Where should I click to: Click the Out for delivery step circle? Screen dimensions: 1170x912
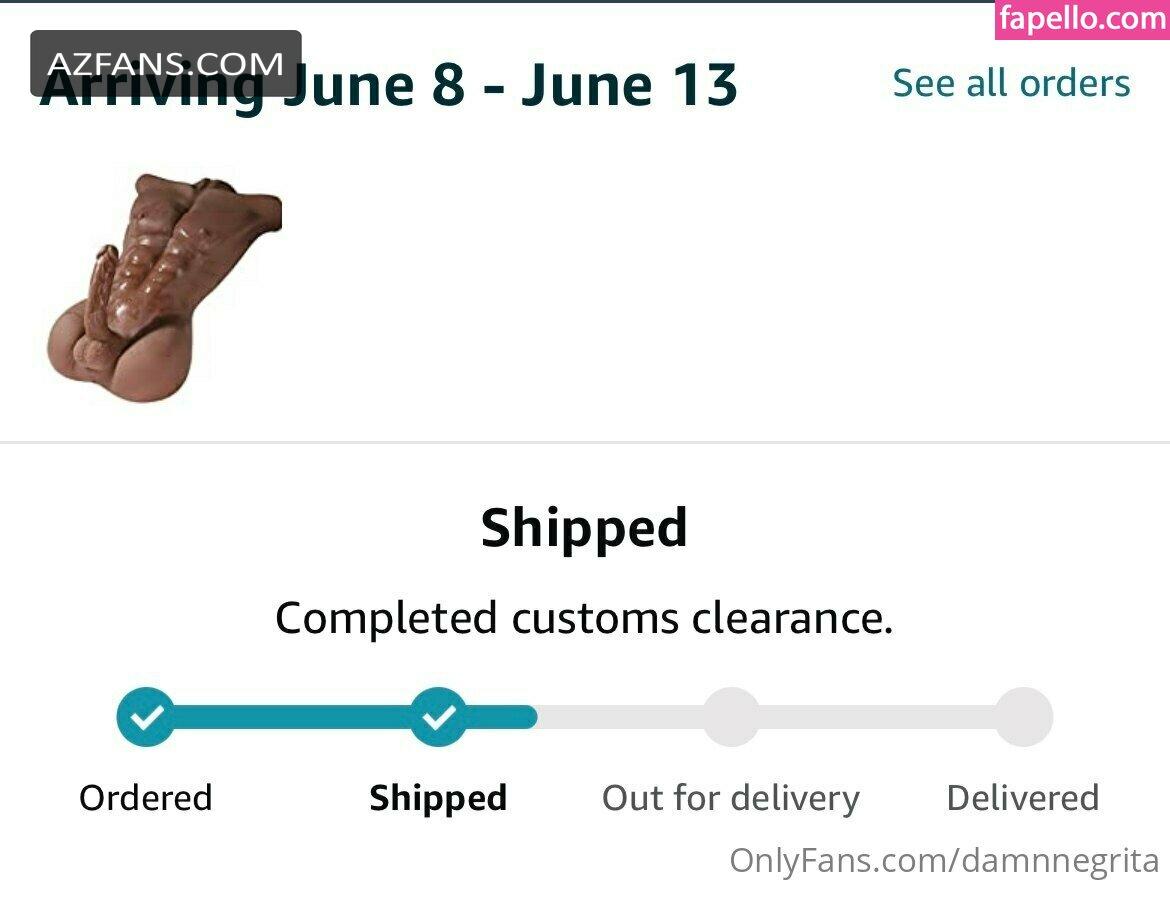point(731,717)
